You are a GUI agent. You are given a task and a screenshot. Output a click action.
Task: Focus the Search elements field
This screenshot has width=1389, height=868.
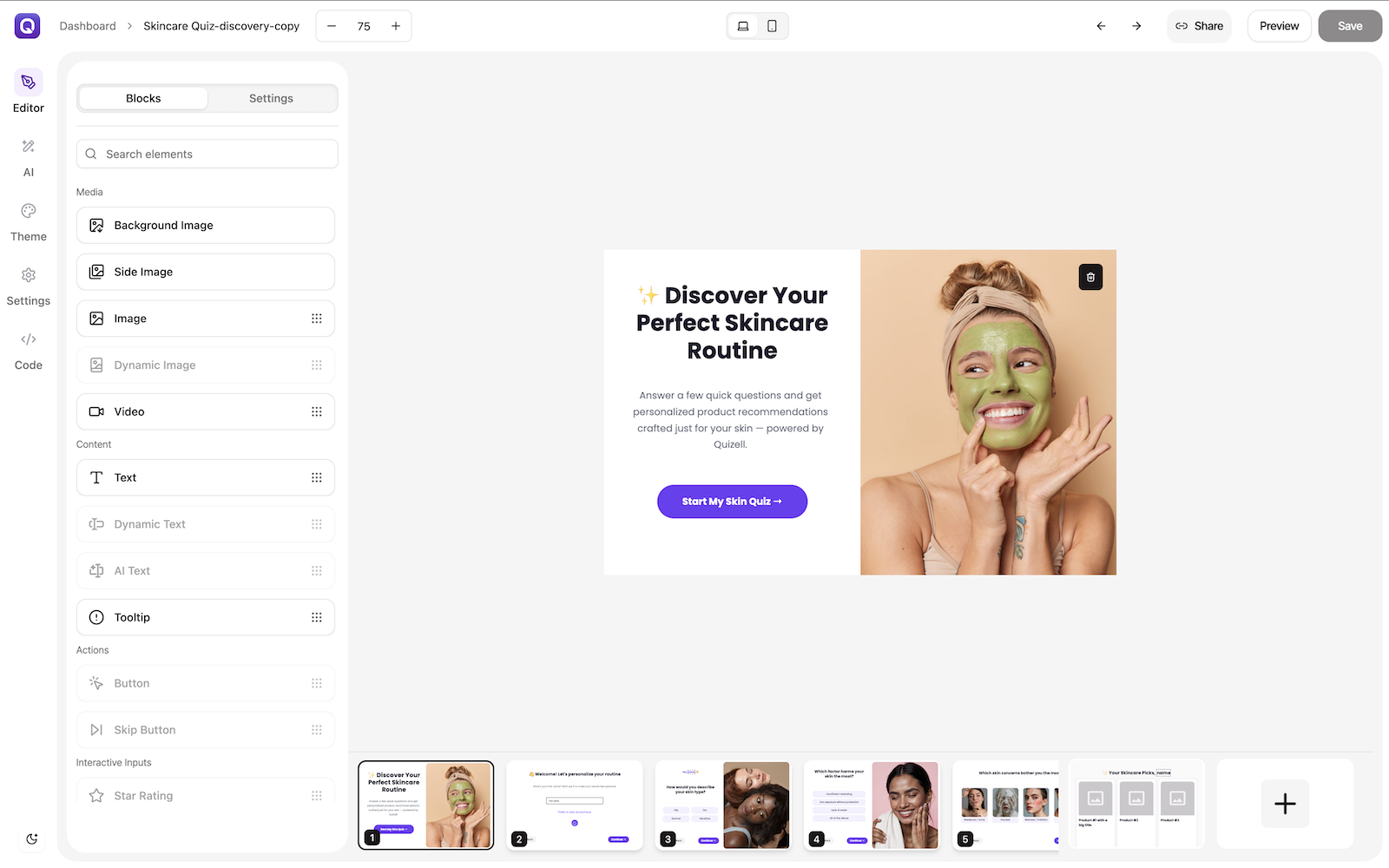tap(207, 154)
